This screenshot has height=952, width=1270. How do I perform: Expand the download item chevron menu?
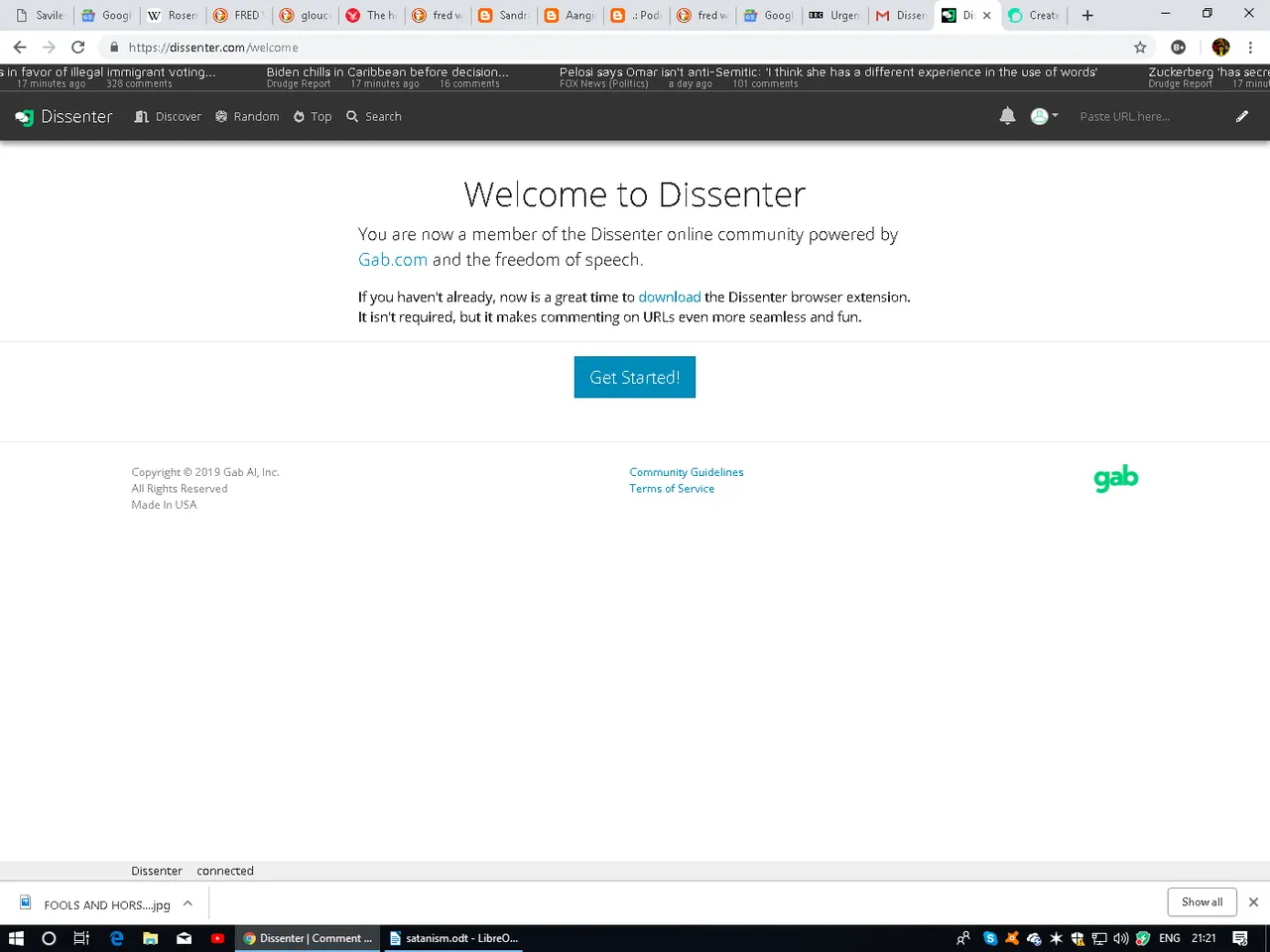coord(188,903)
